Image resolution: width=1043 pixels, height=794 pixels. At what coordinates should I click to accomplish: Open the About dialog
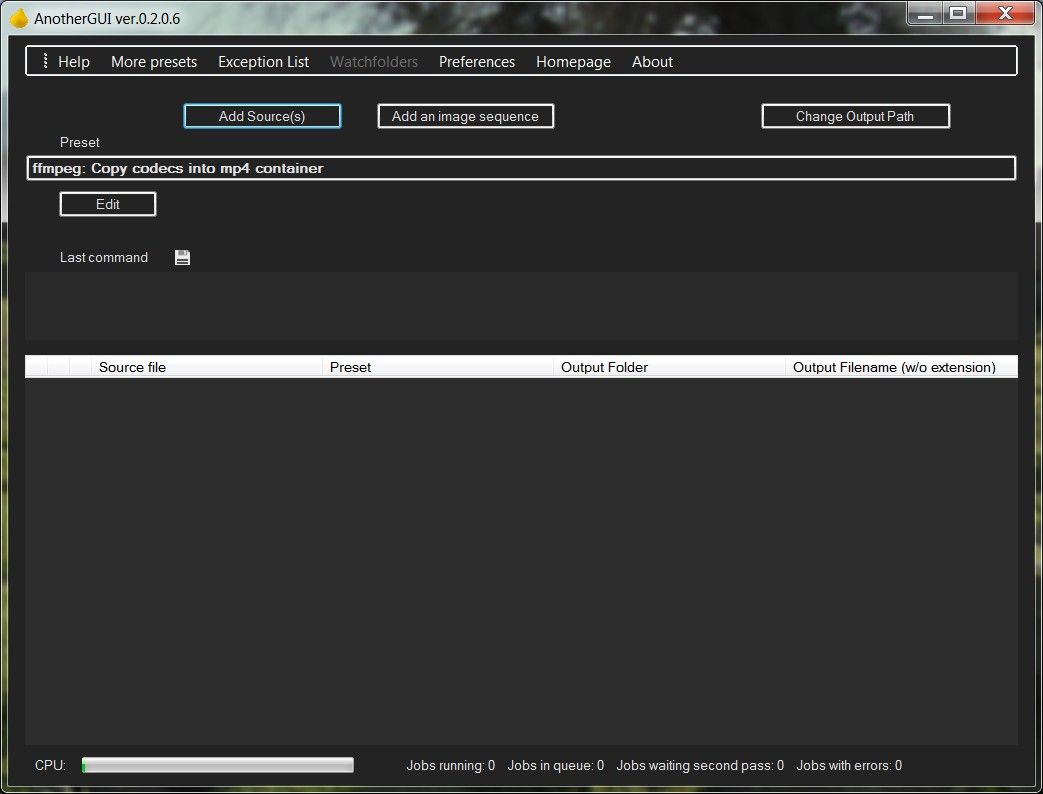[652, 61]
